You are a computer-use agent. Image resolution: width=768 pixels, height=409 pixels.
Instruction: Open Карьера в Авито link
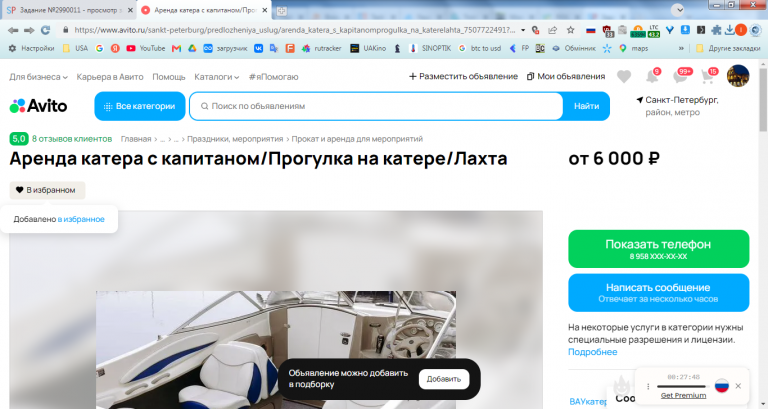110,77
